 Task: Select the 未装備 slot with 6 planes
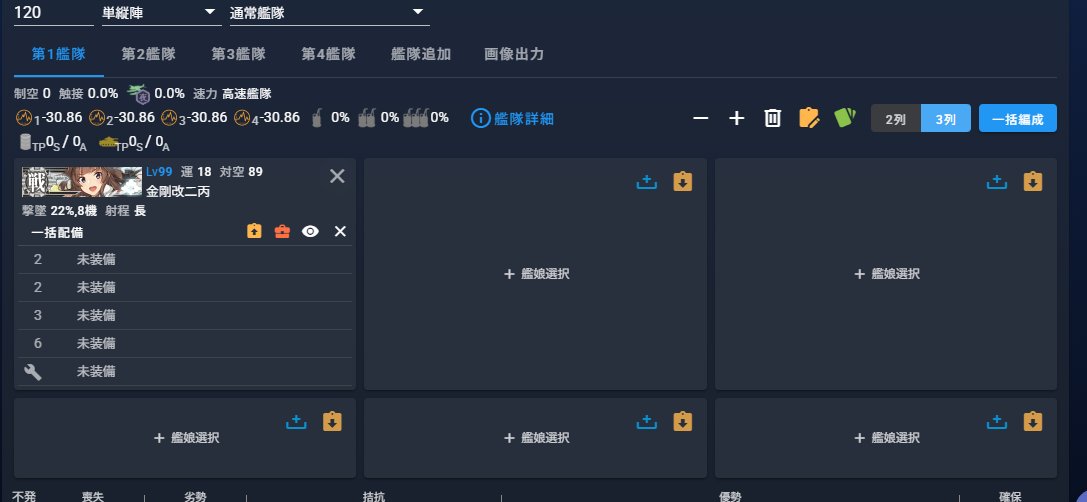pyautogui.click(x=184, y=343)
